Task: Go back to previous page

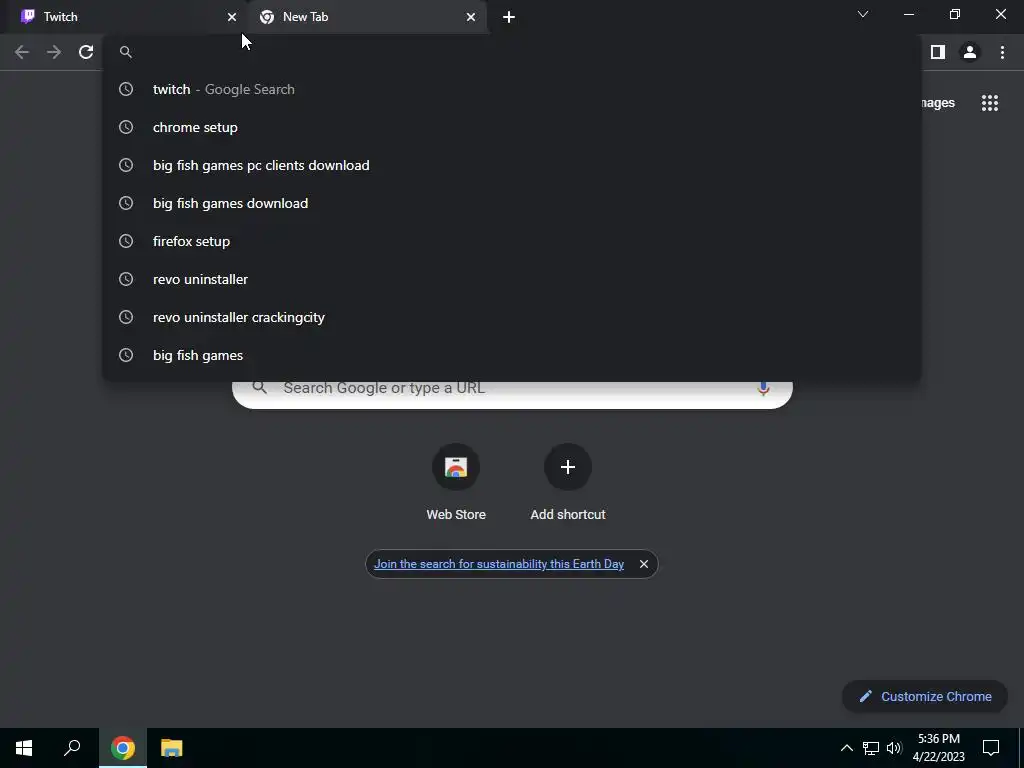Action: point(22,52)
